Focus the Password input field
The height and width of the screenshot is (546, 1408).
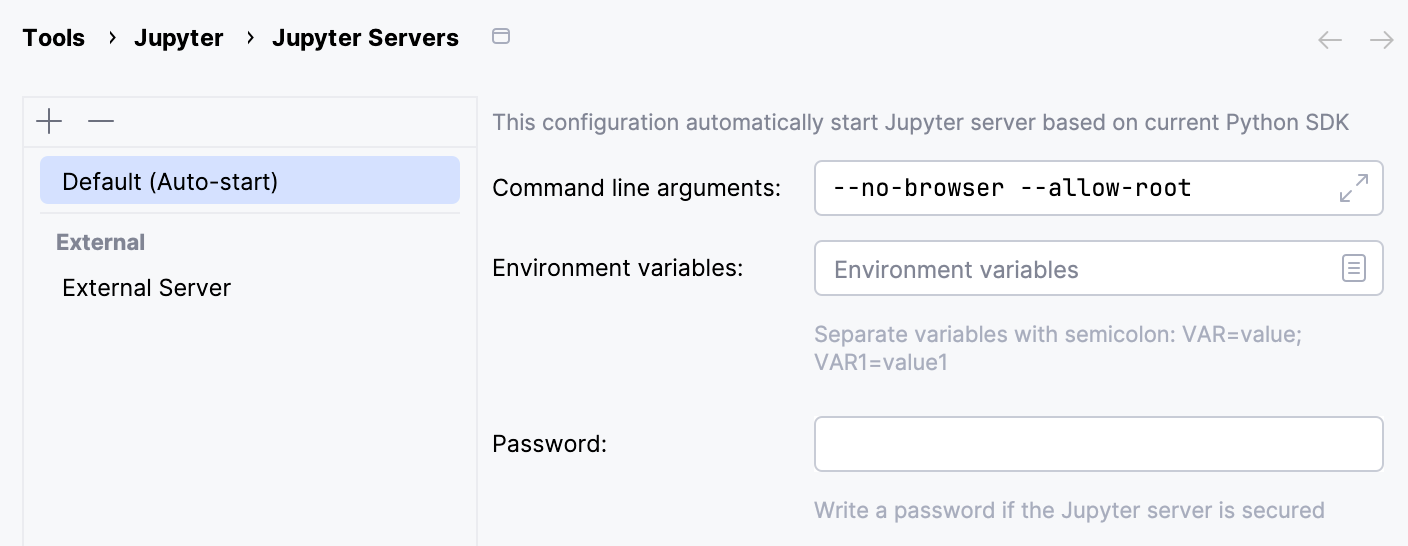click(x=1098, y=444)
